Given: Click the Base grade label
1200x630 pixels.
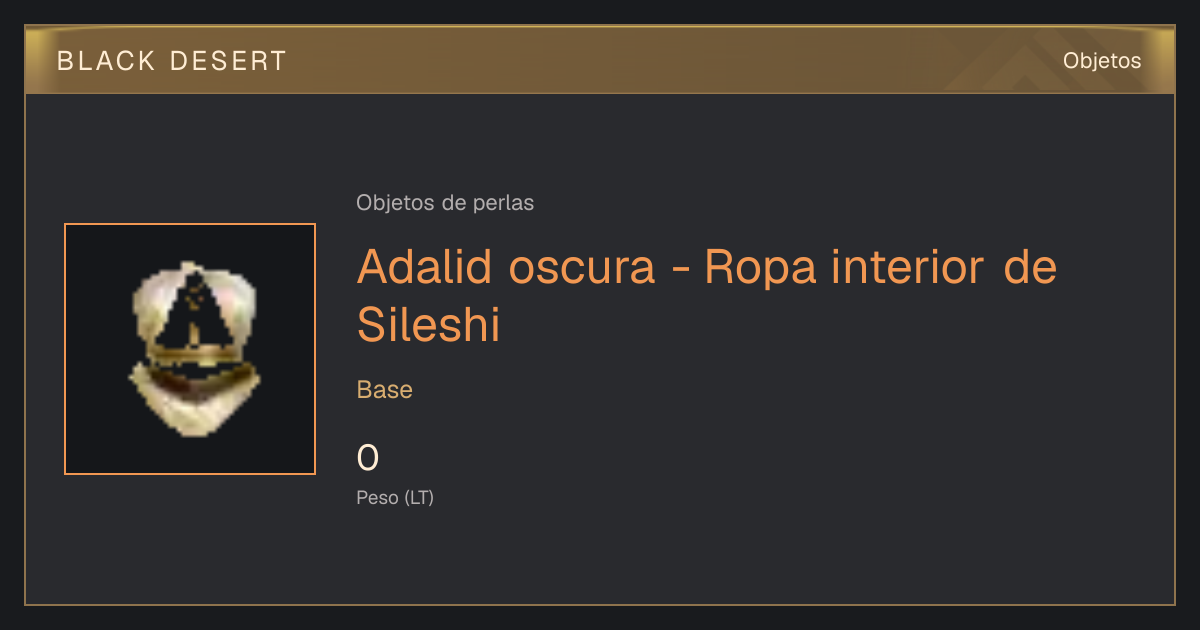Looking at the screenshot, I should 385,390.
